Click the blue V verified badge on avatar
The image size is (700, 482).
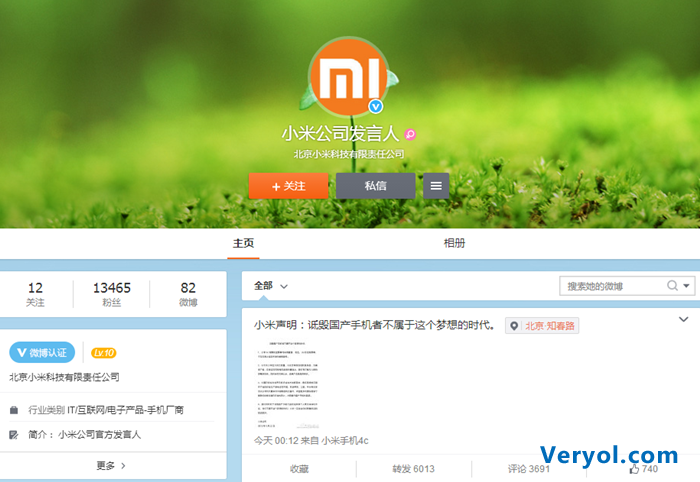(x=376, y=107)
